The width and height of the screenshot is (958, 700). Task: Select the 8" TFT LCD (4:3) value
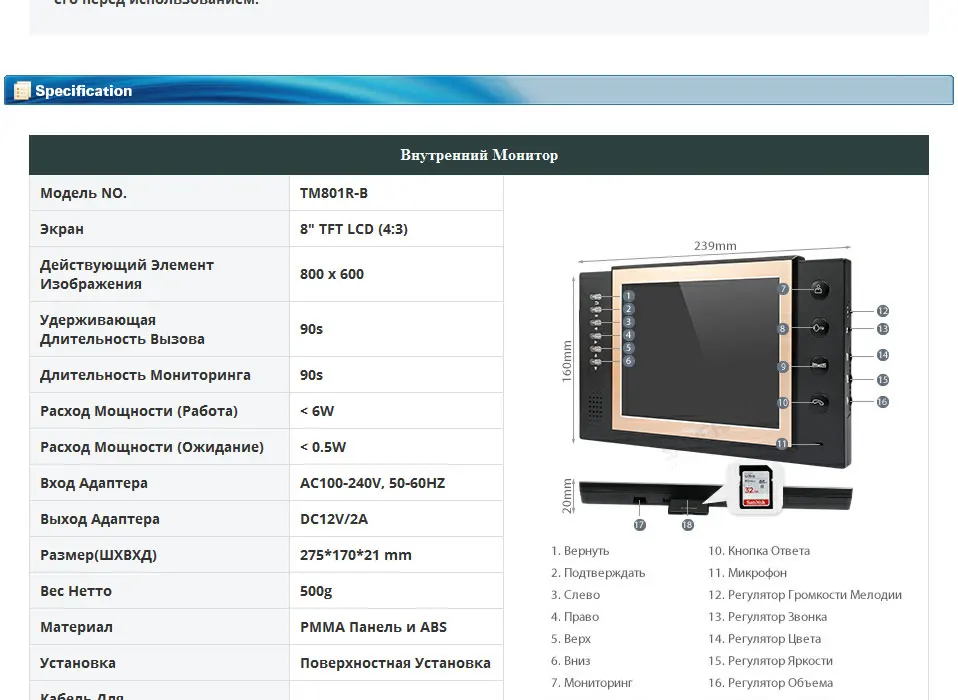tap(354, 229)
